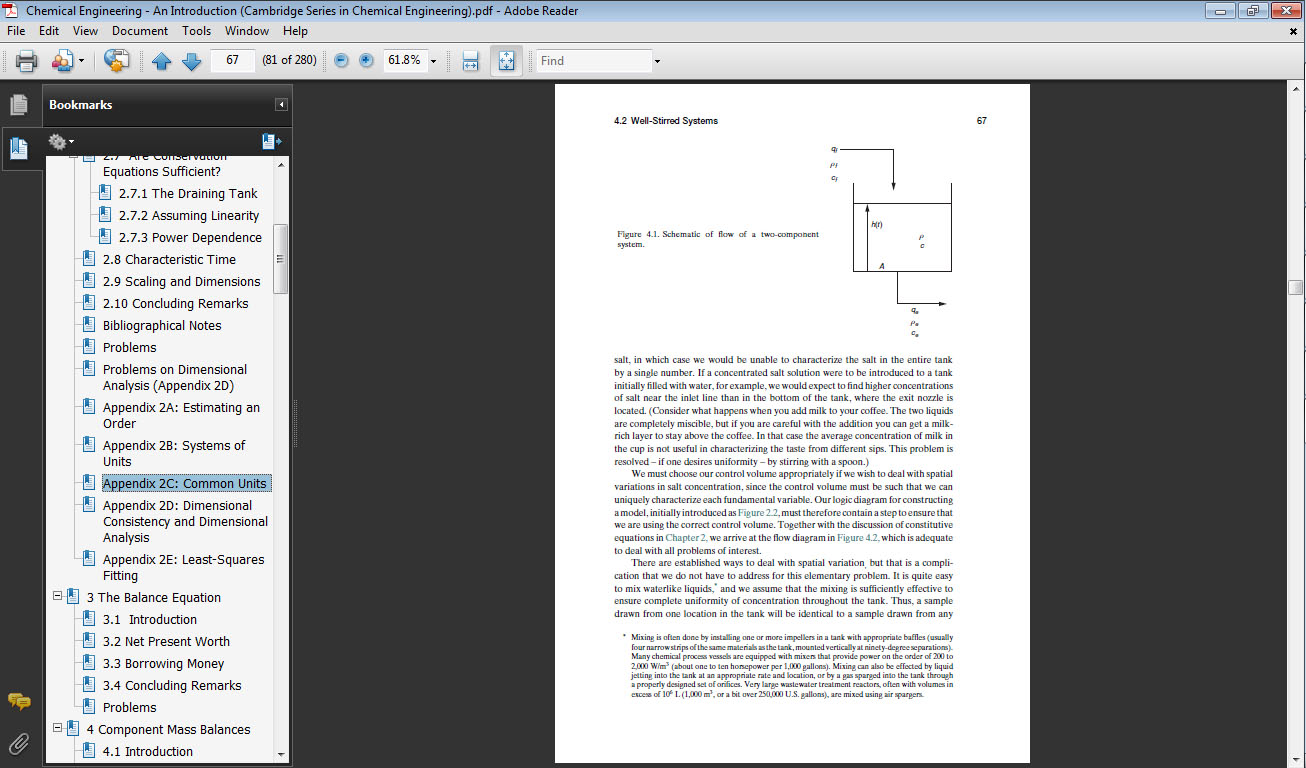Go to the next page

(x=190, y=60)
